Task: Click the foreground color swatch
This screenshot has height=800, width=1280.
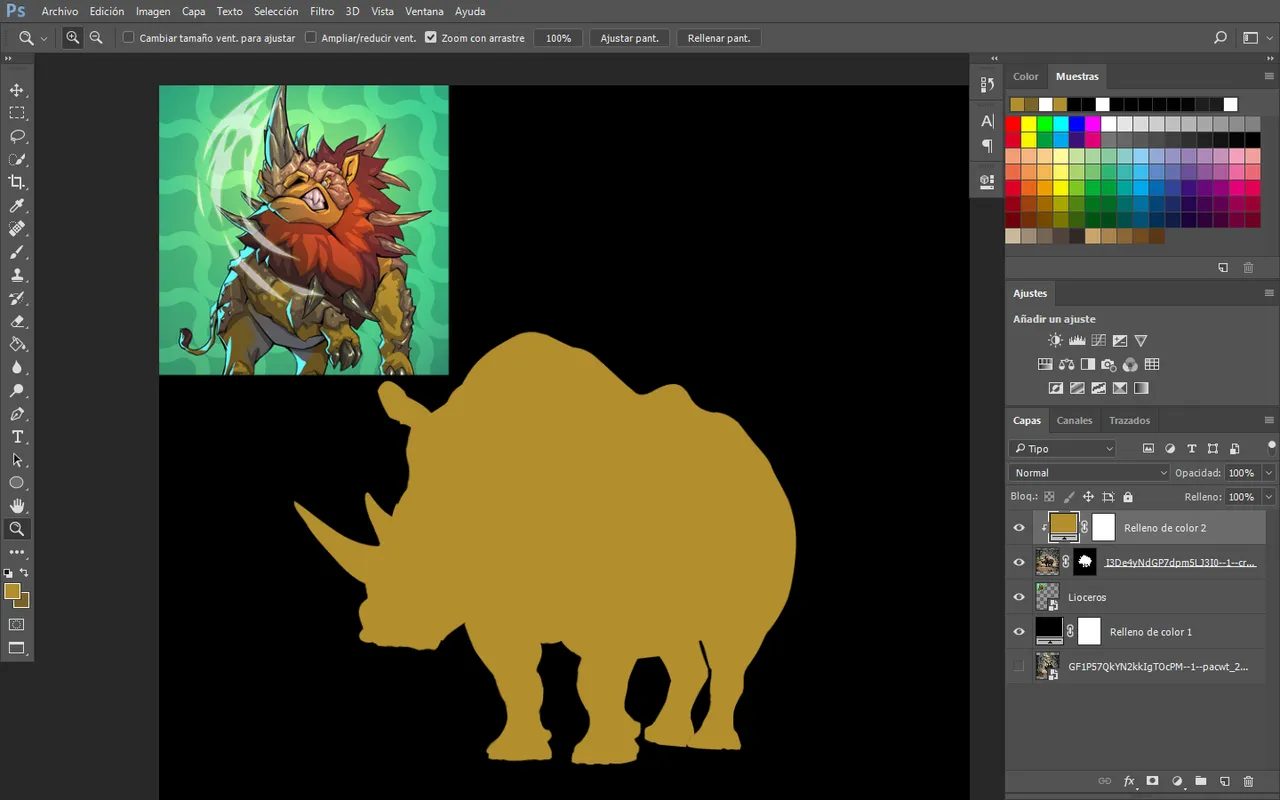Action: (x=12, y=591)
